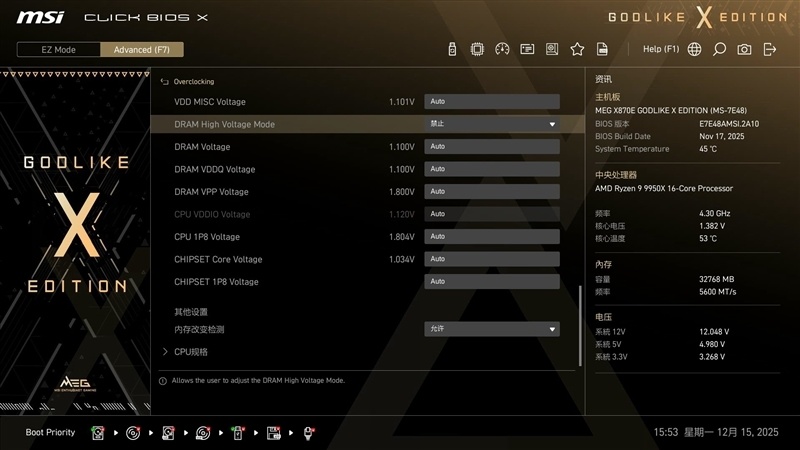
Task: Click the Boot Priority label
Action: click(50, 432)
